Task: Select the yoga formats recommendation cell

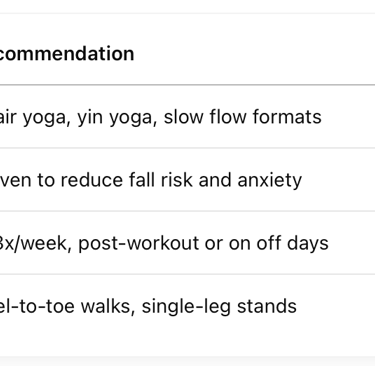Action: click(187, 117)
